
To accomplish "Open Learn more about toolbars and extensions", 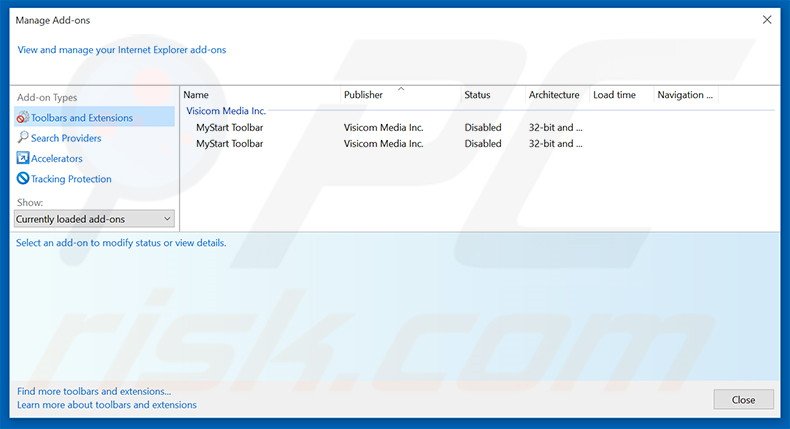I will 107,405.
